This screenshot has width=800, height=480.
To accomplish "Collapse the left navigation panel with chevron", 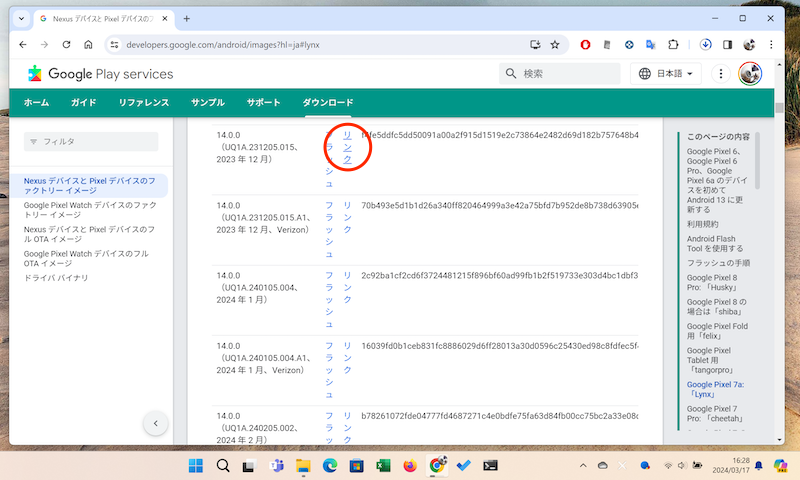I will [x=155, y=424].
